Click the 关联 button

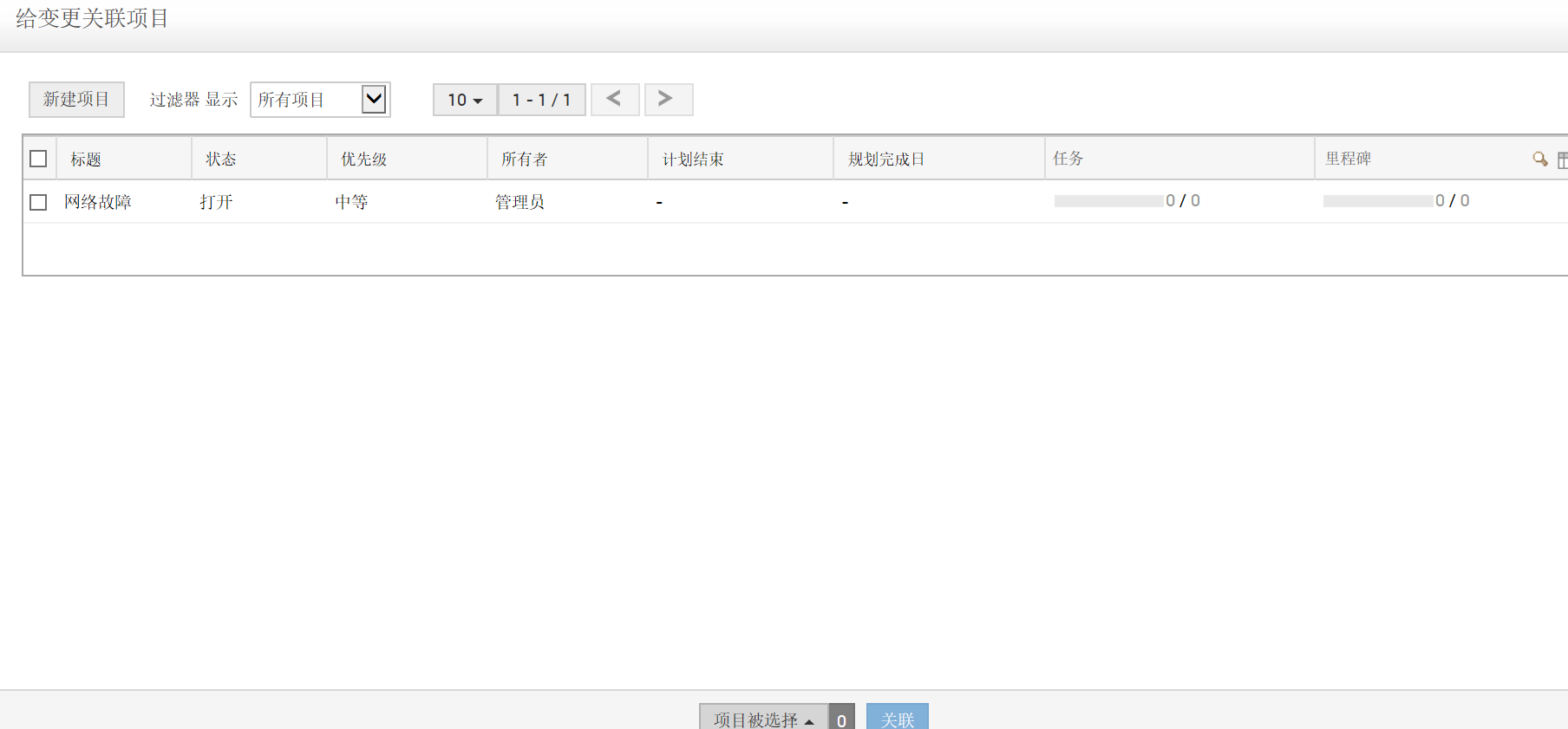898,718
